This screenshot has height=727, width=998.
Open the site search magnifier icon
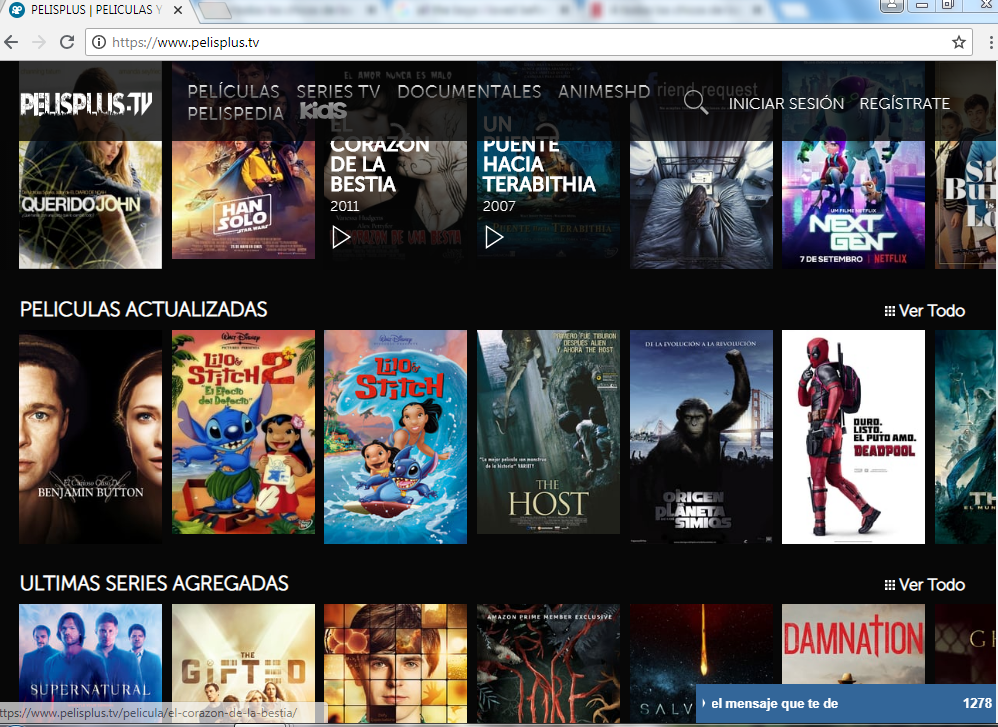(x=695, y=102)
